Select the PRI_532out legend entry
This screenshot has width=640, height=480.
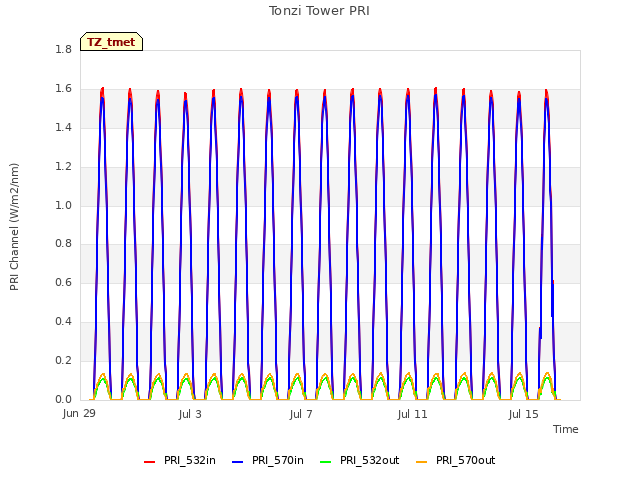point(360,460)
